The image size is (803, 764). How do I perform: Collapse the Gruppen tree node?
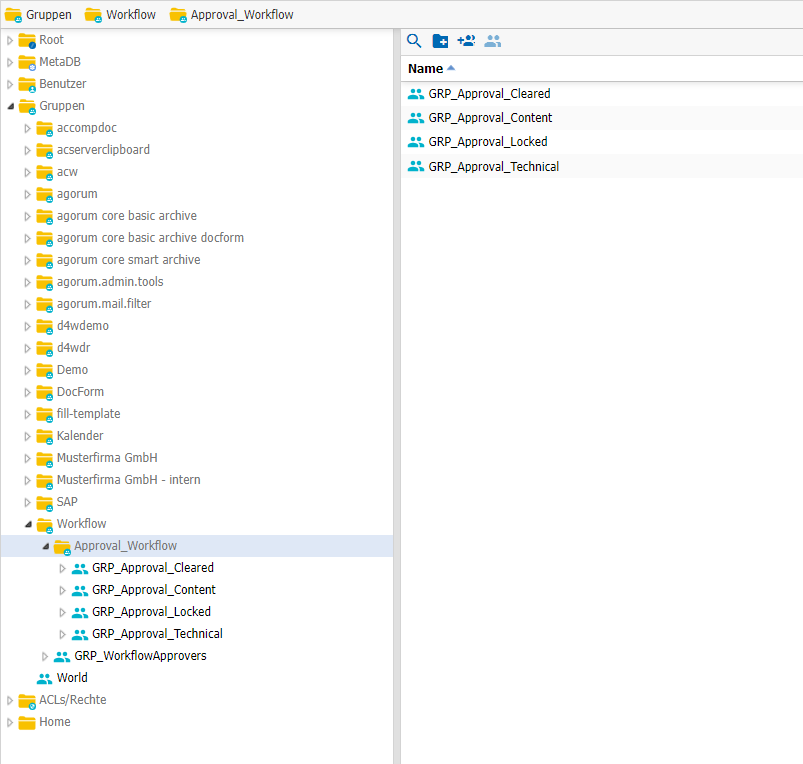click(x=10, y=107)
